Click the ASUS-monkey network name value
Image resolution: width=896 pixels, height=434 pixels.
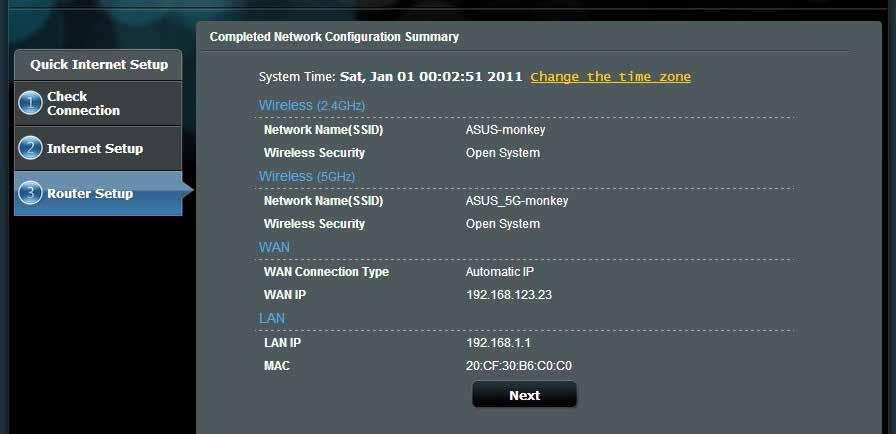[505, 130]
